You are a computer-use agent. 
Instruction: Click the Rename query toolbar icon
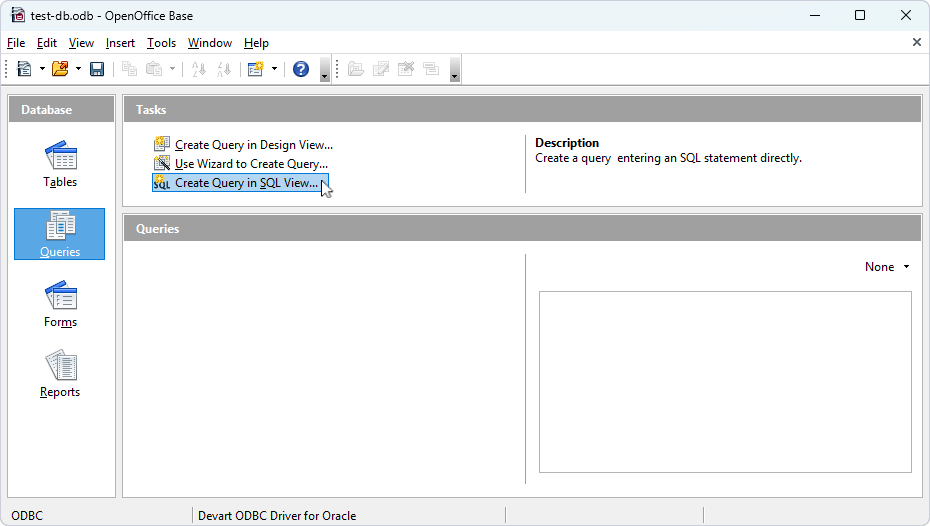point(431,69)
